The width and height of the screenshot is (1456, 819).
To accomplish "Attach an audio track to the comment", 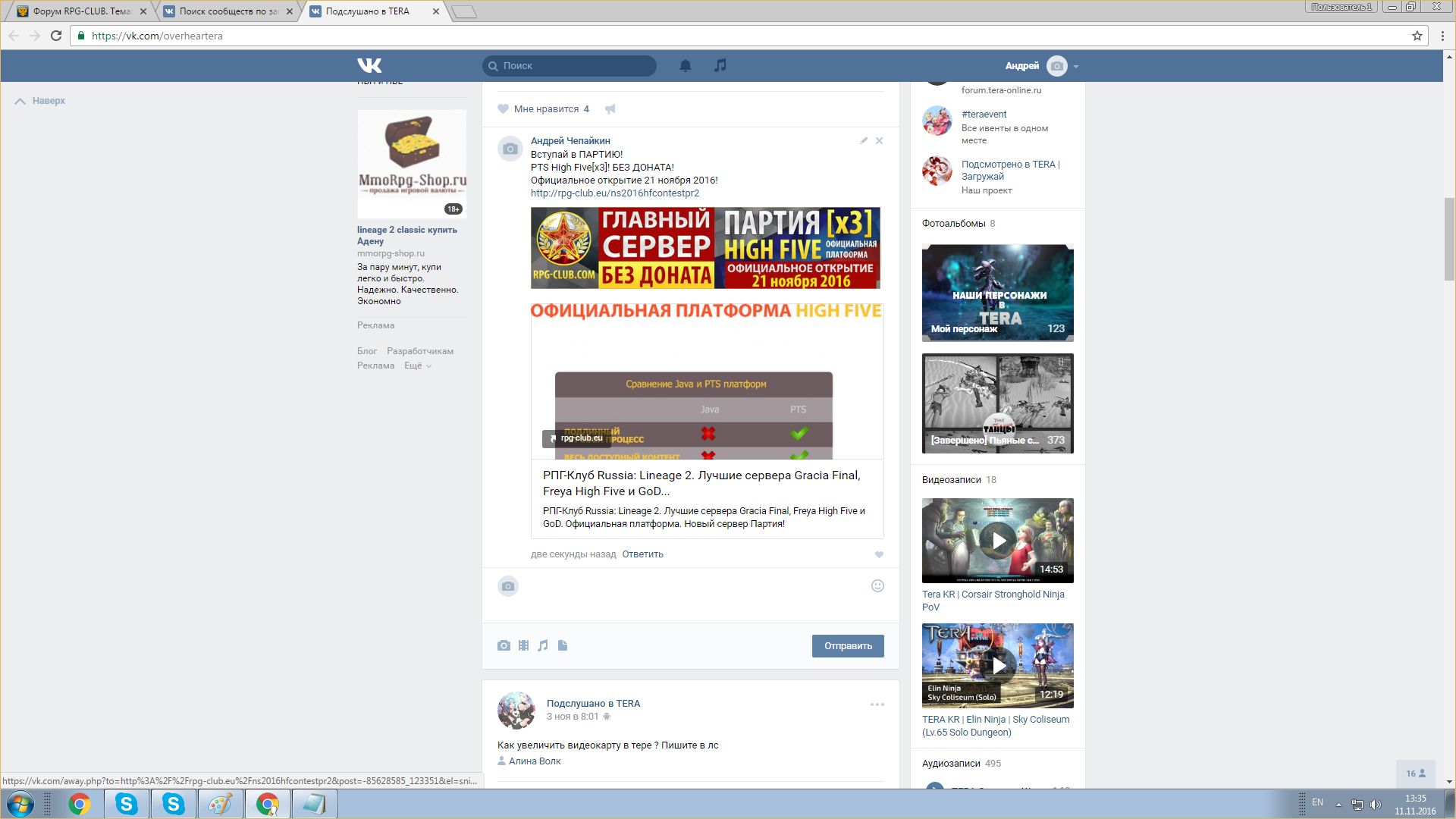I will (x=543, y=646).
